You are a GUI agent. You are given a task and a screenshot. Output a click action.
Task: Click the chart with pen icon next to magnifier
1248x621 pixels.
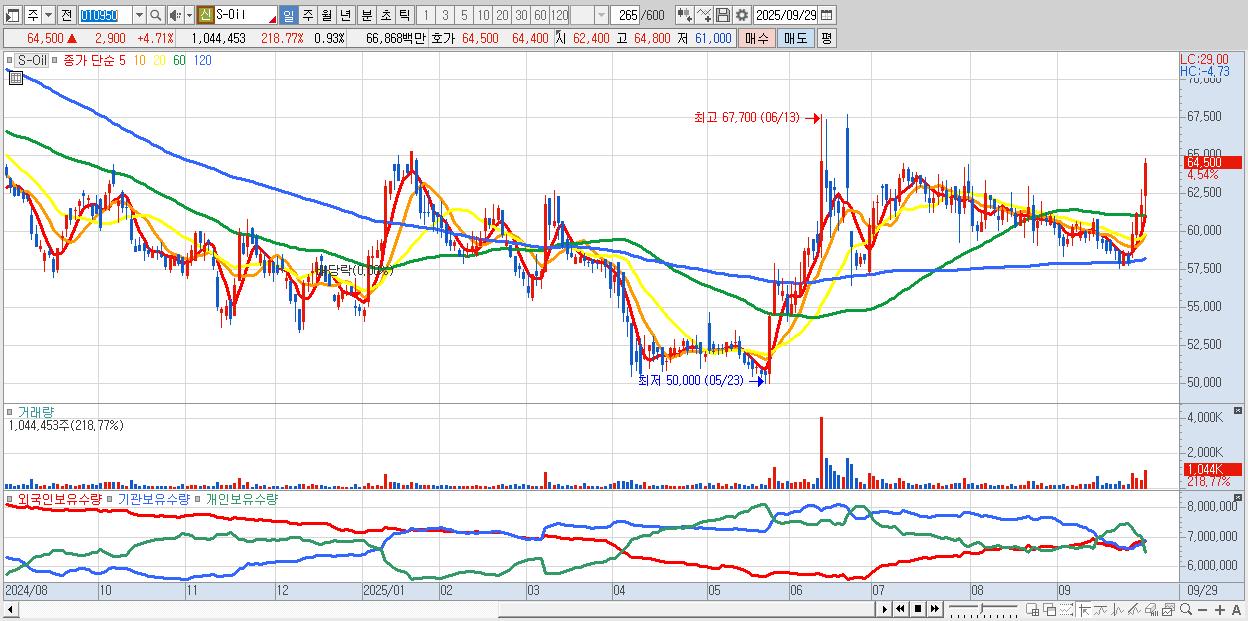click(x=1168, y=610)
